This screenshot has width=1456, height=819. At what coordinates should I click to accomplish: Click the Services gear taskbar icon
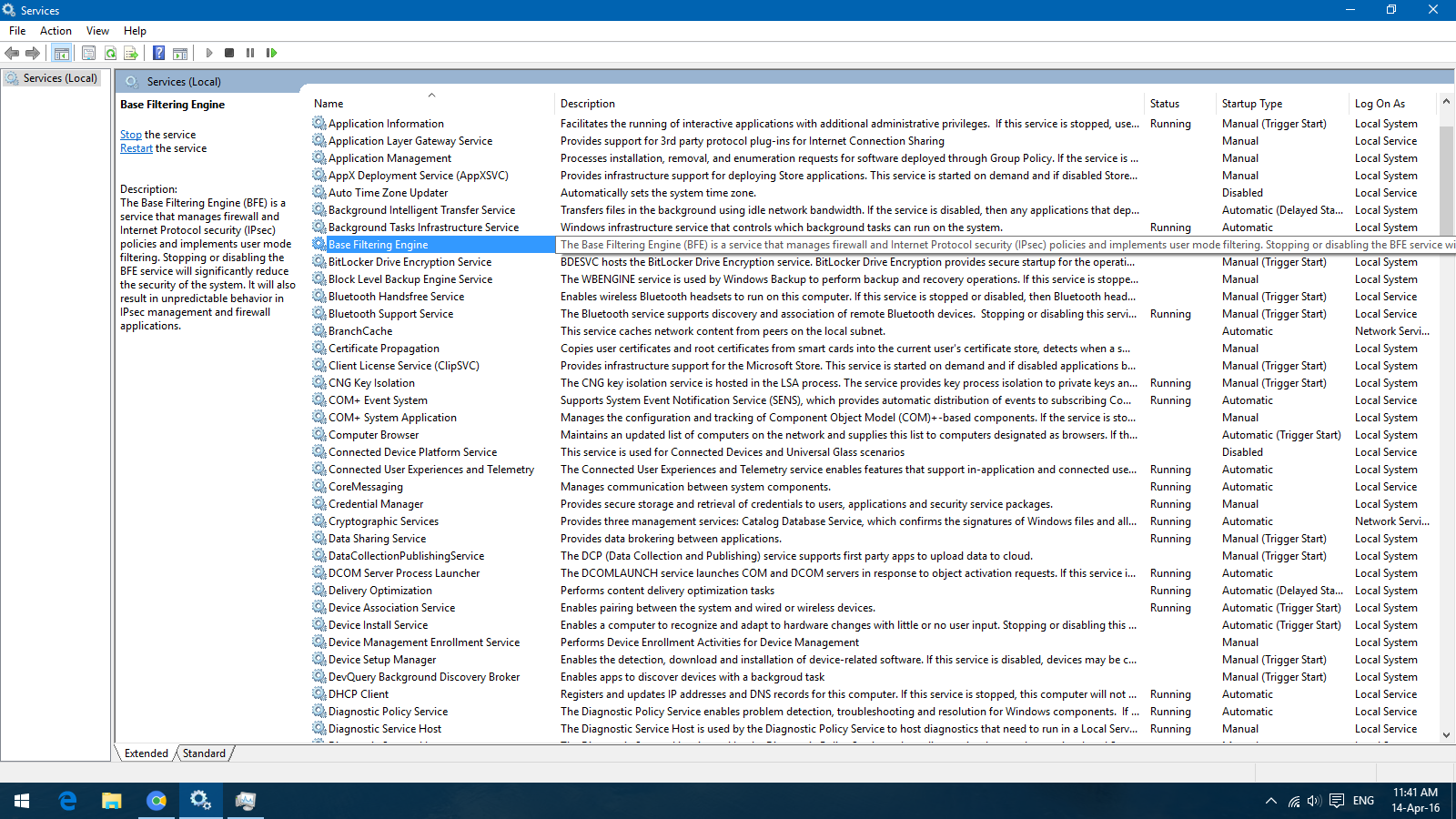click(201, 801)
